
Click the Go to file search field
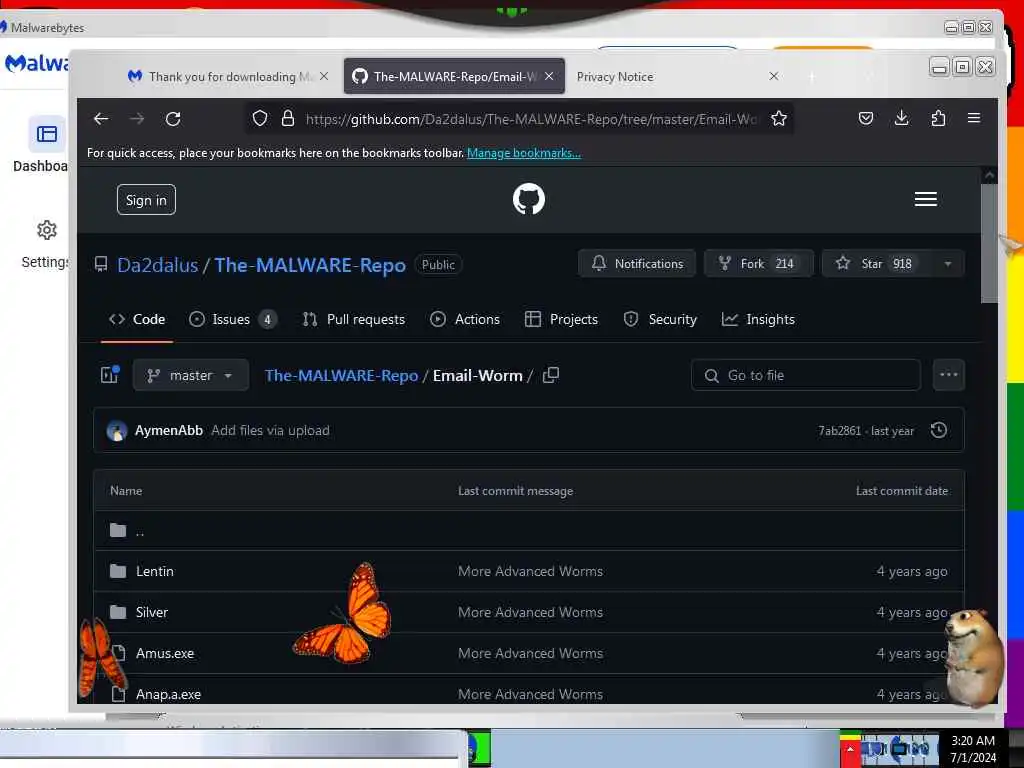806,375
